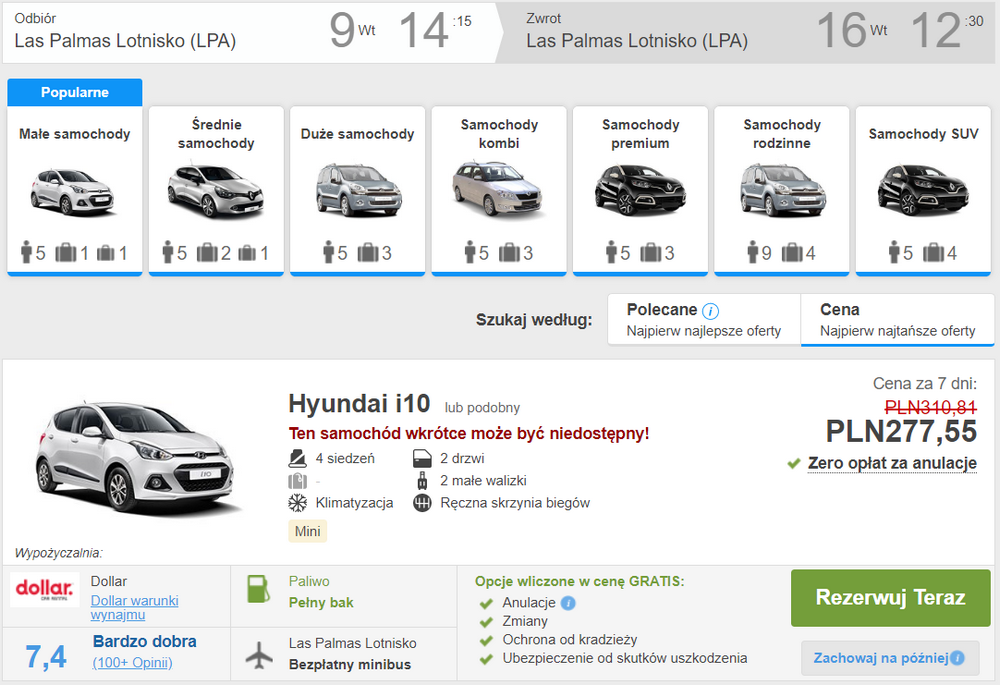Click the Mini category badge
The height and width of the screenshot is (685, 1000).
pyautogui.click(x=307, y=531)
